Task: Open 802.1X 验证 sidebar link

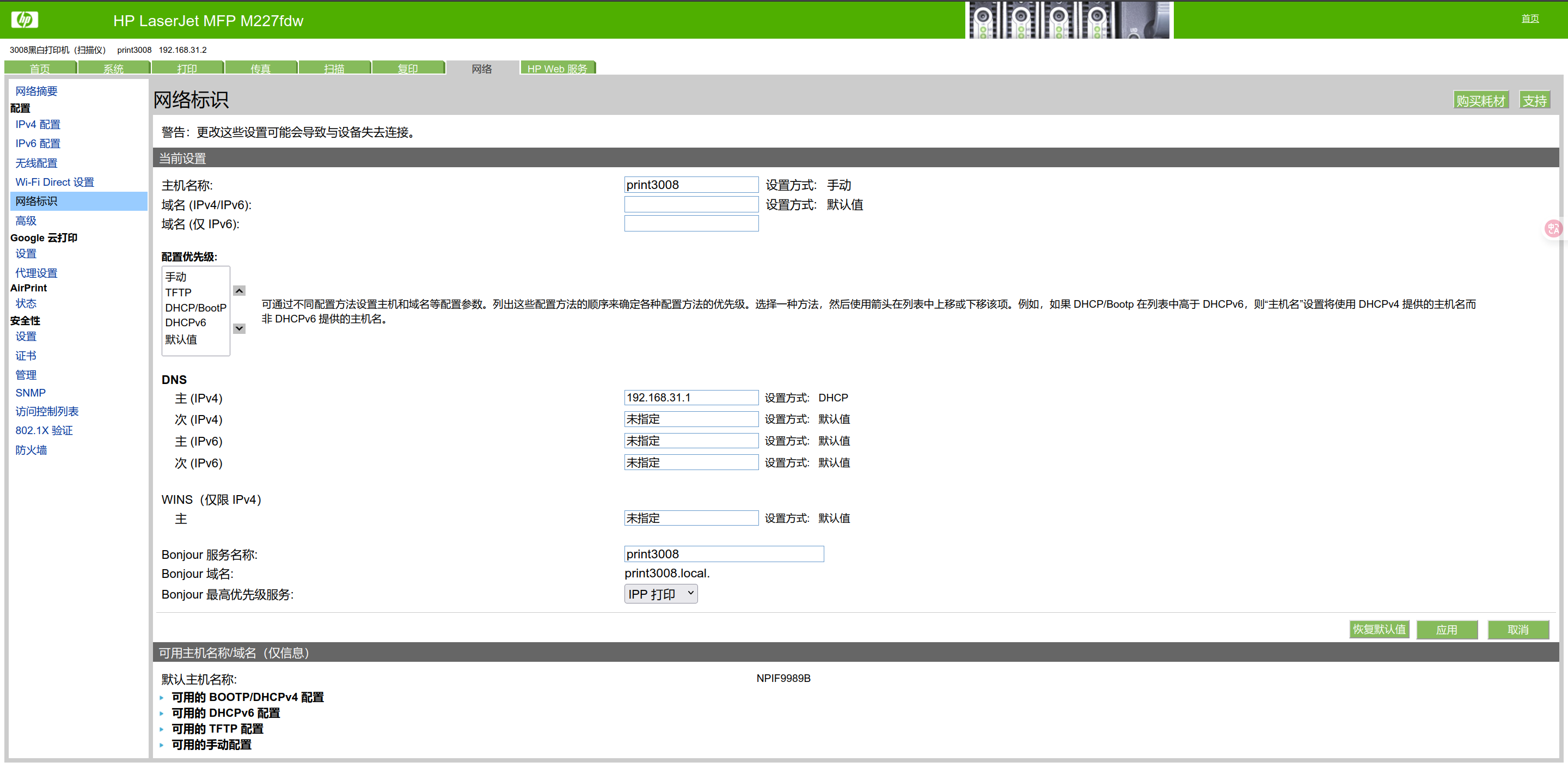Action: pos(44,430)
